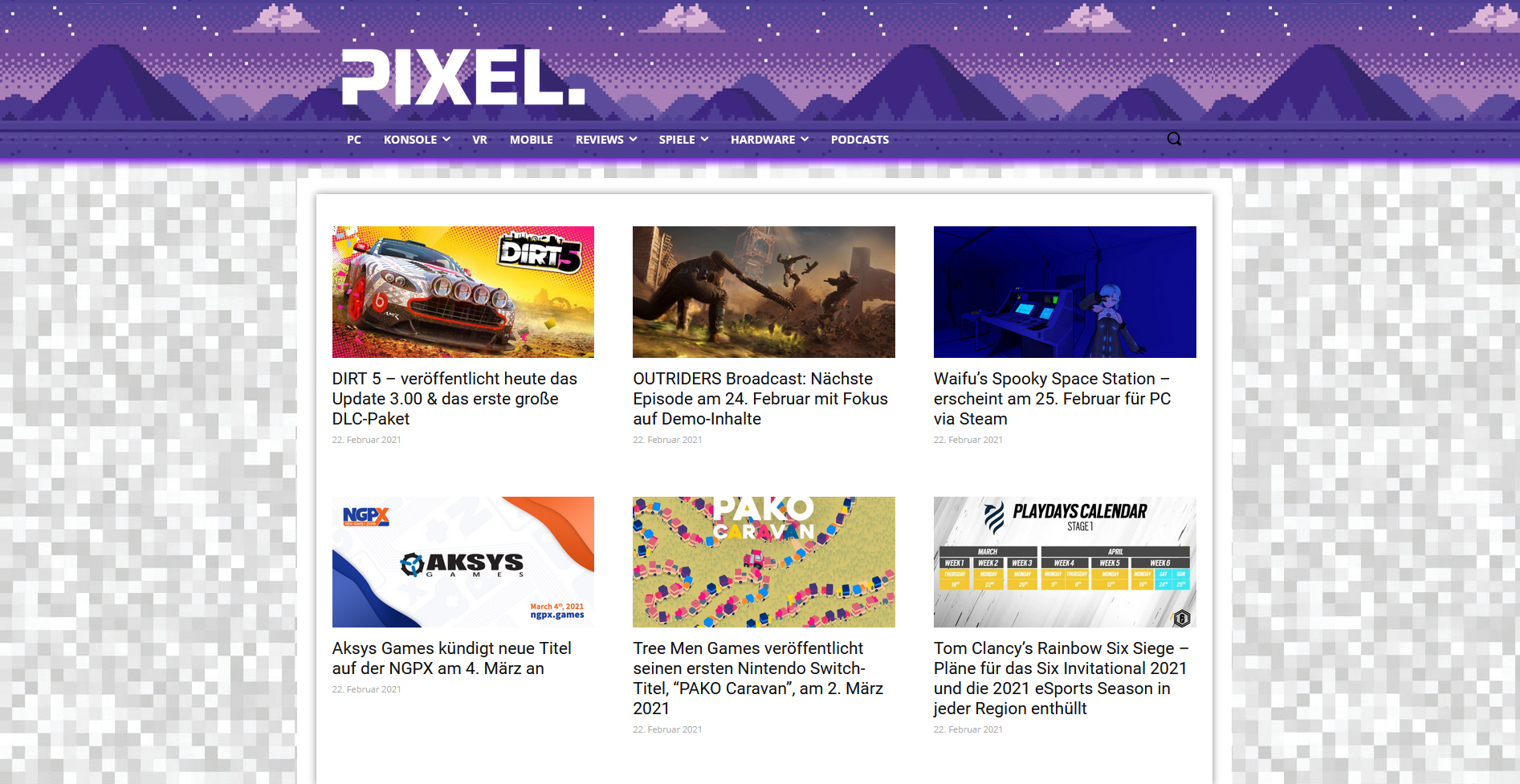
Task: Open the PAKO Caravan thumbnail image
Action: point(764,562)
